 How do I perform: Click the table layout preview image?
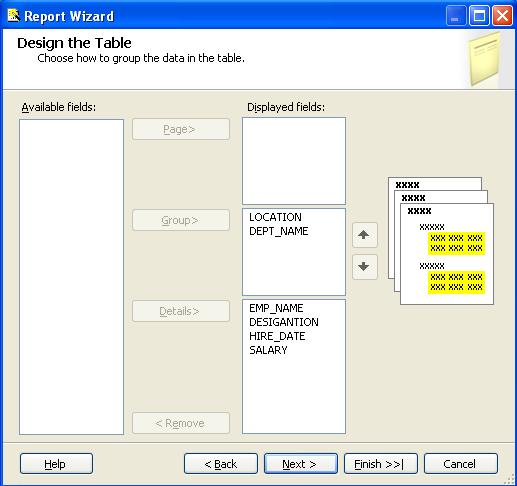tap(441, 241)
